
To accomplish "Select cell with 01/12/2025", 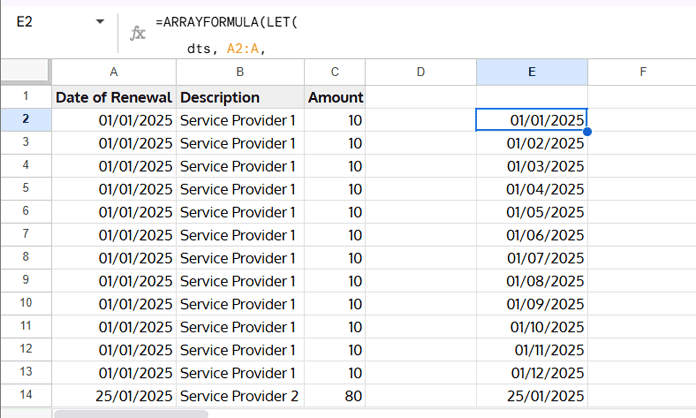I will point(532,373).
